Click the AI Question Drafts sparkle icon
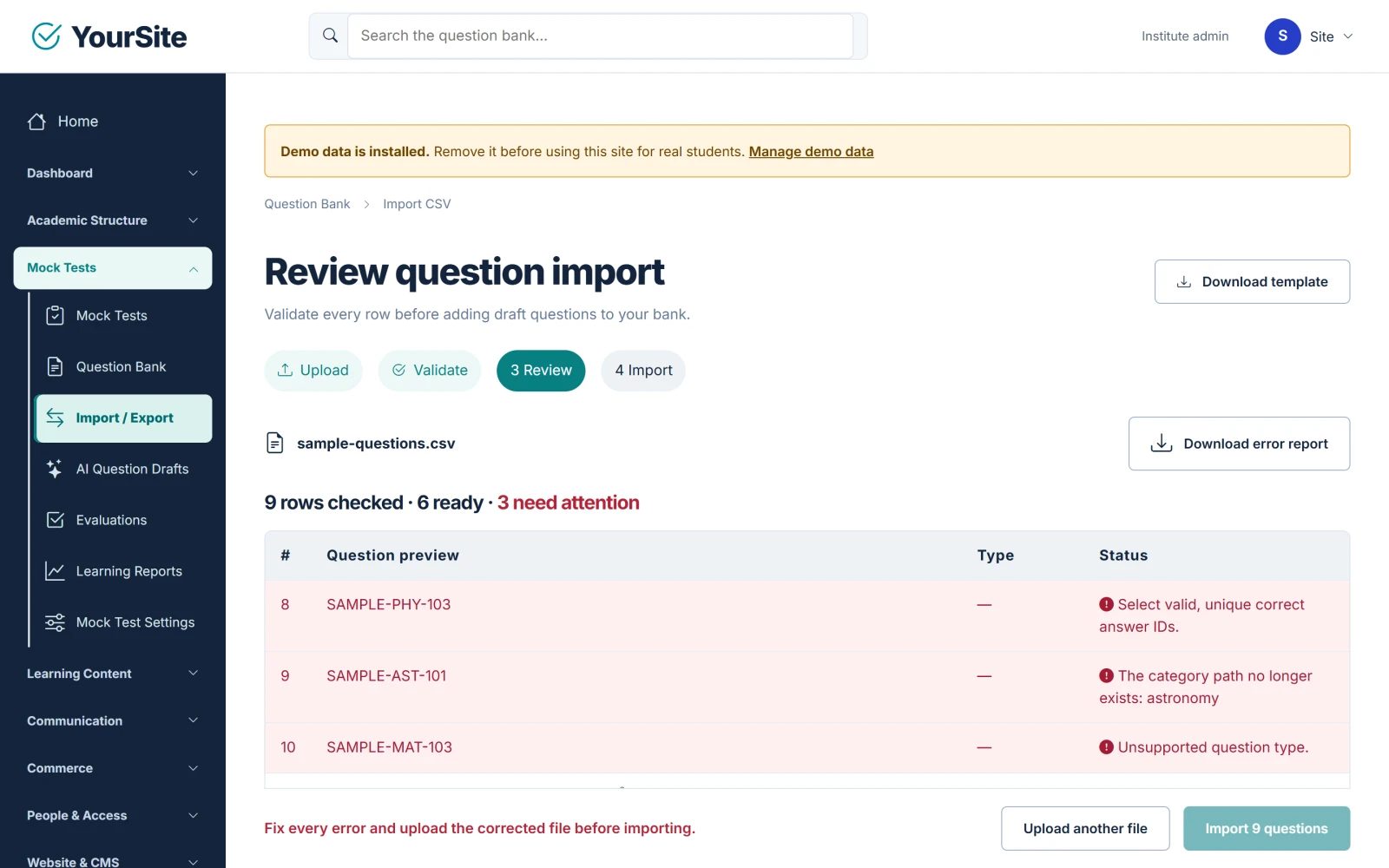This screenshot has height=868, width=1389. pos(55,469)
